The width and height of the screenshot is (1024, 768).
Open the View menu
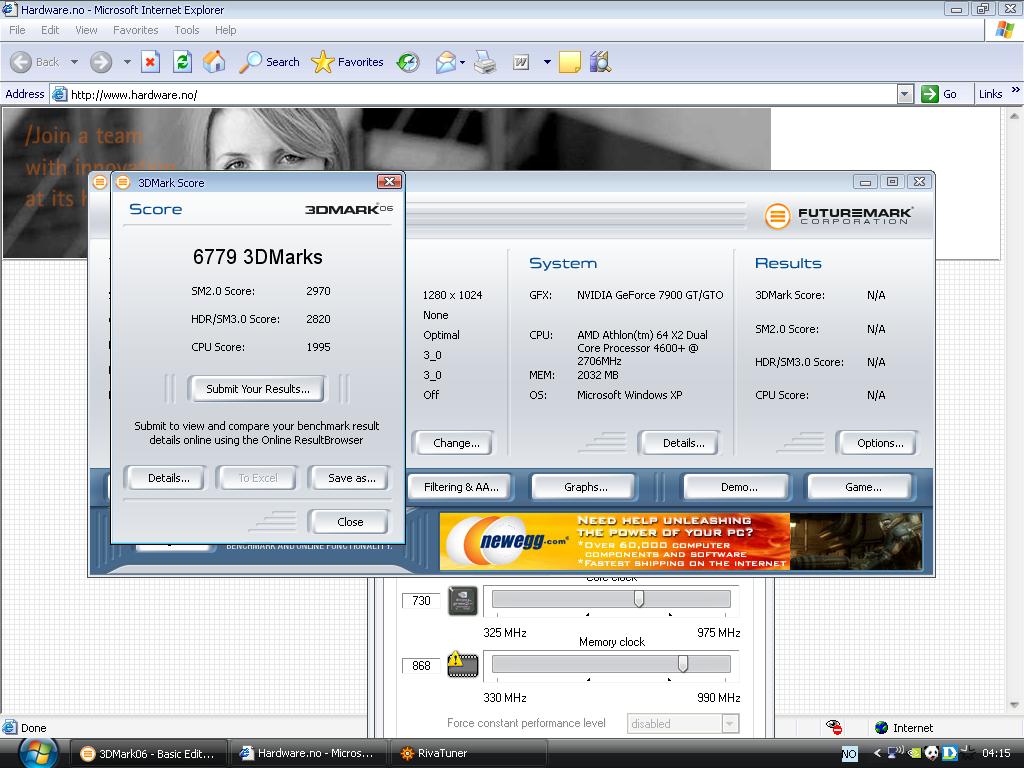86,30
